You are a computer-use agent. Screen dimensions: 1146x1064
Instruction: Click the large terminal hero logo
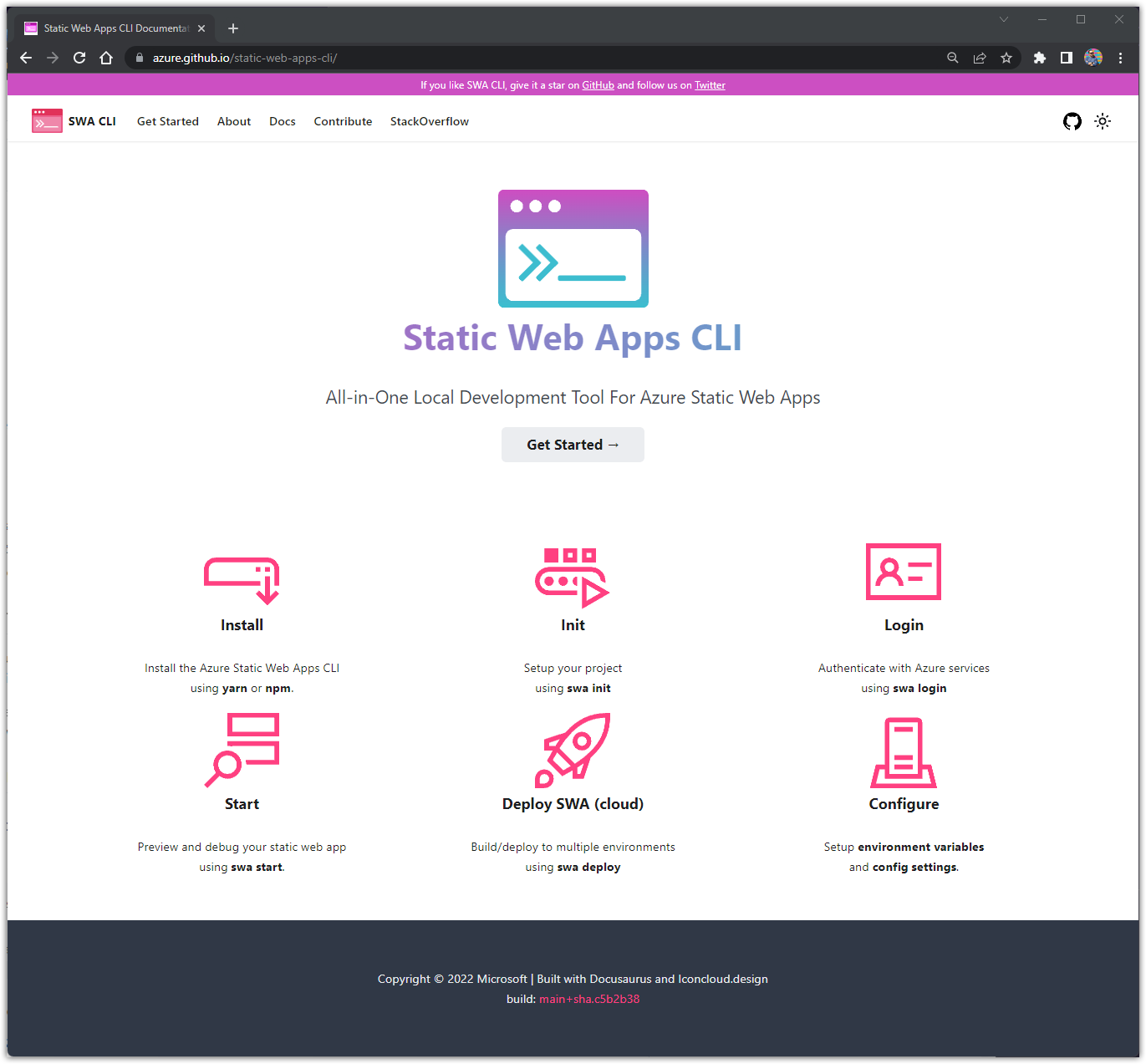573,248
